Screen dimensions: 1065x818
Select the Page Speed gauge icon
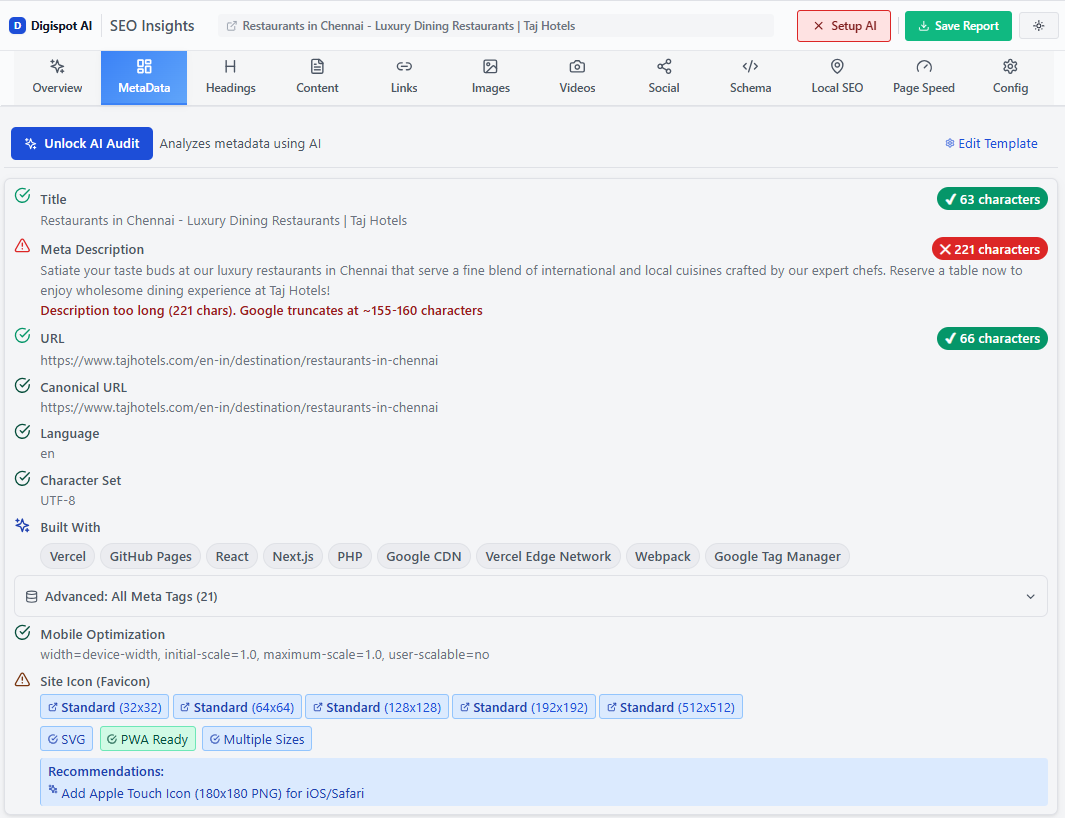point(923,68)
